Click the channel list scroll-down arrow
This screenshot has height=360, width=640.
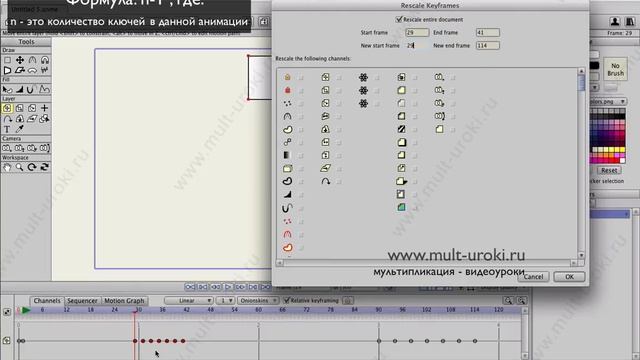pyautogui.click(x=581, y=255)
